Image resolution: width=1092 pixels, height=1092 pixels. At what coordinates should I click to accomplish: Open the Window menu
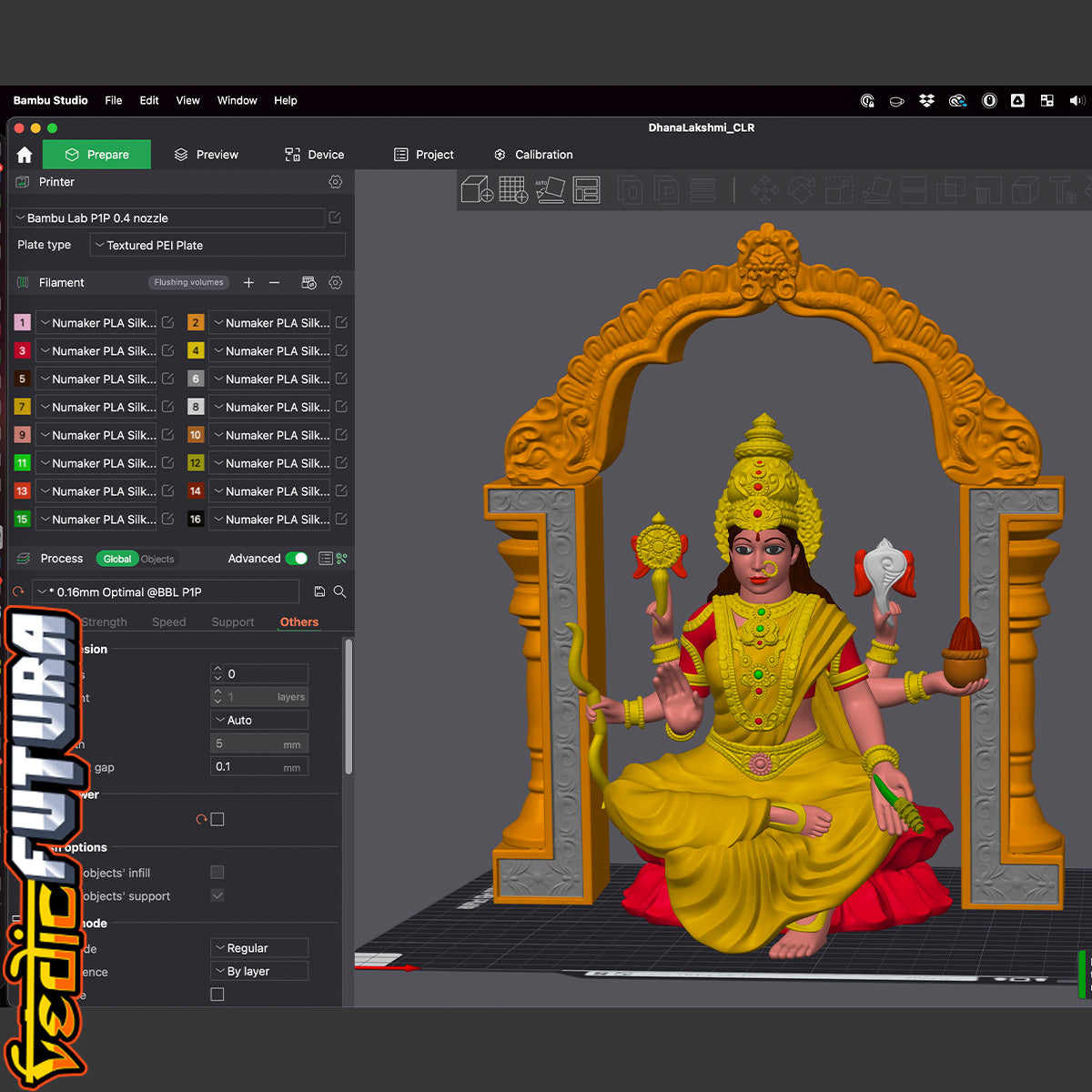point(237,100)
